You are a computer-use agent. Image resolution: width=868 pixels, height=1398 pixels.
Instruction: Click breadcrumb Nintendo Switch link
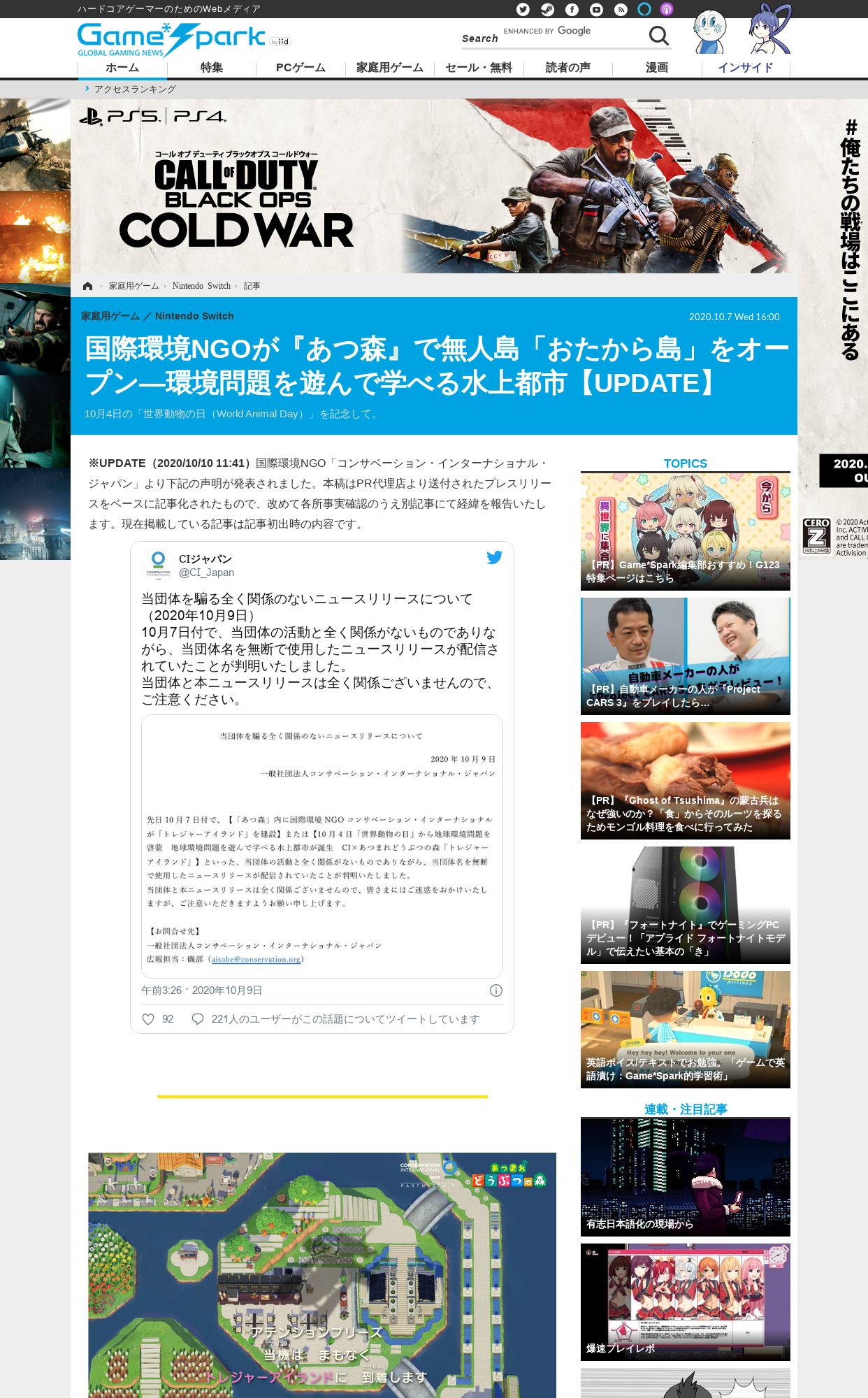(201, 286)
